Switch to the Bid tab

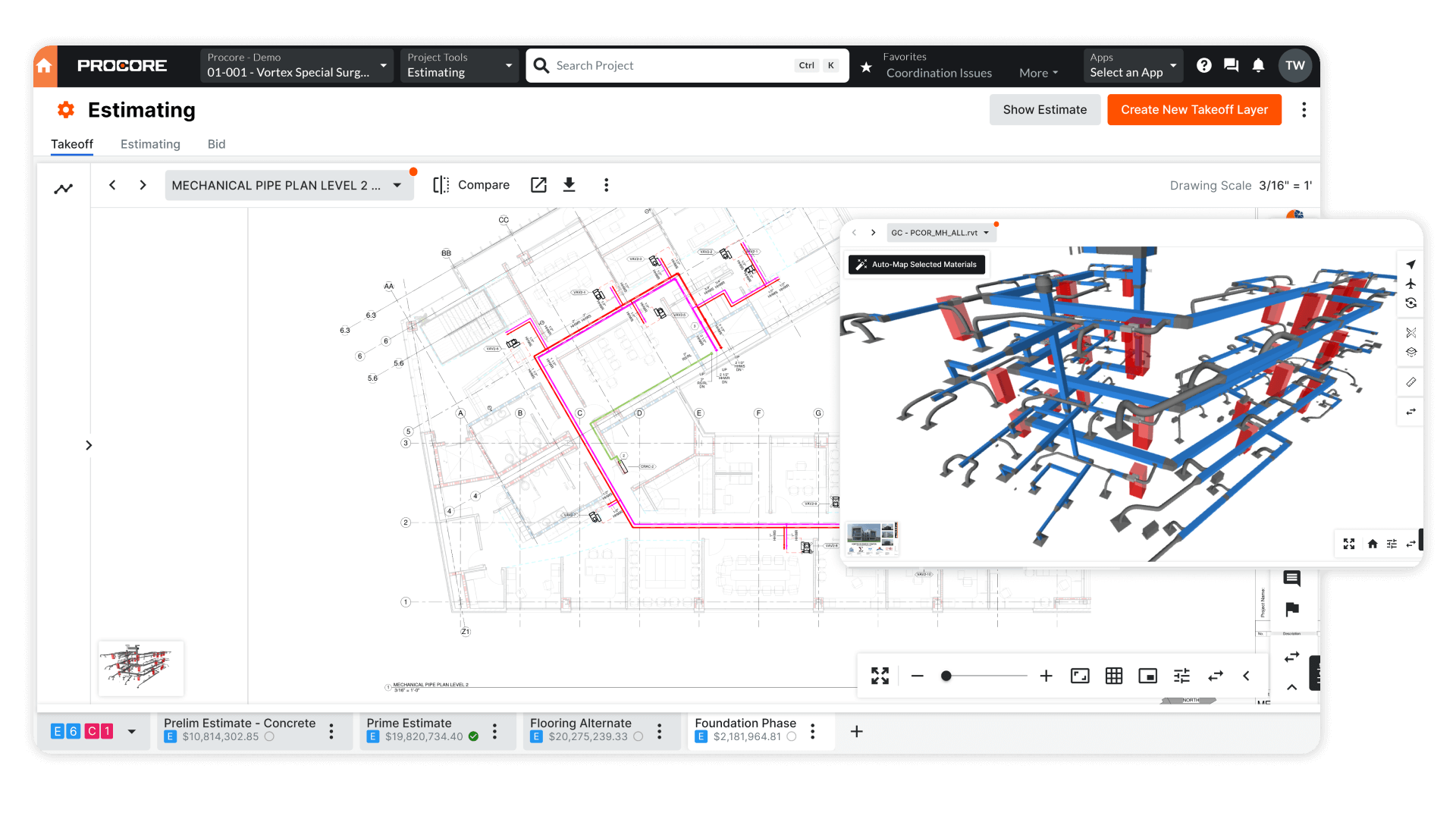[x=216, y=143]
